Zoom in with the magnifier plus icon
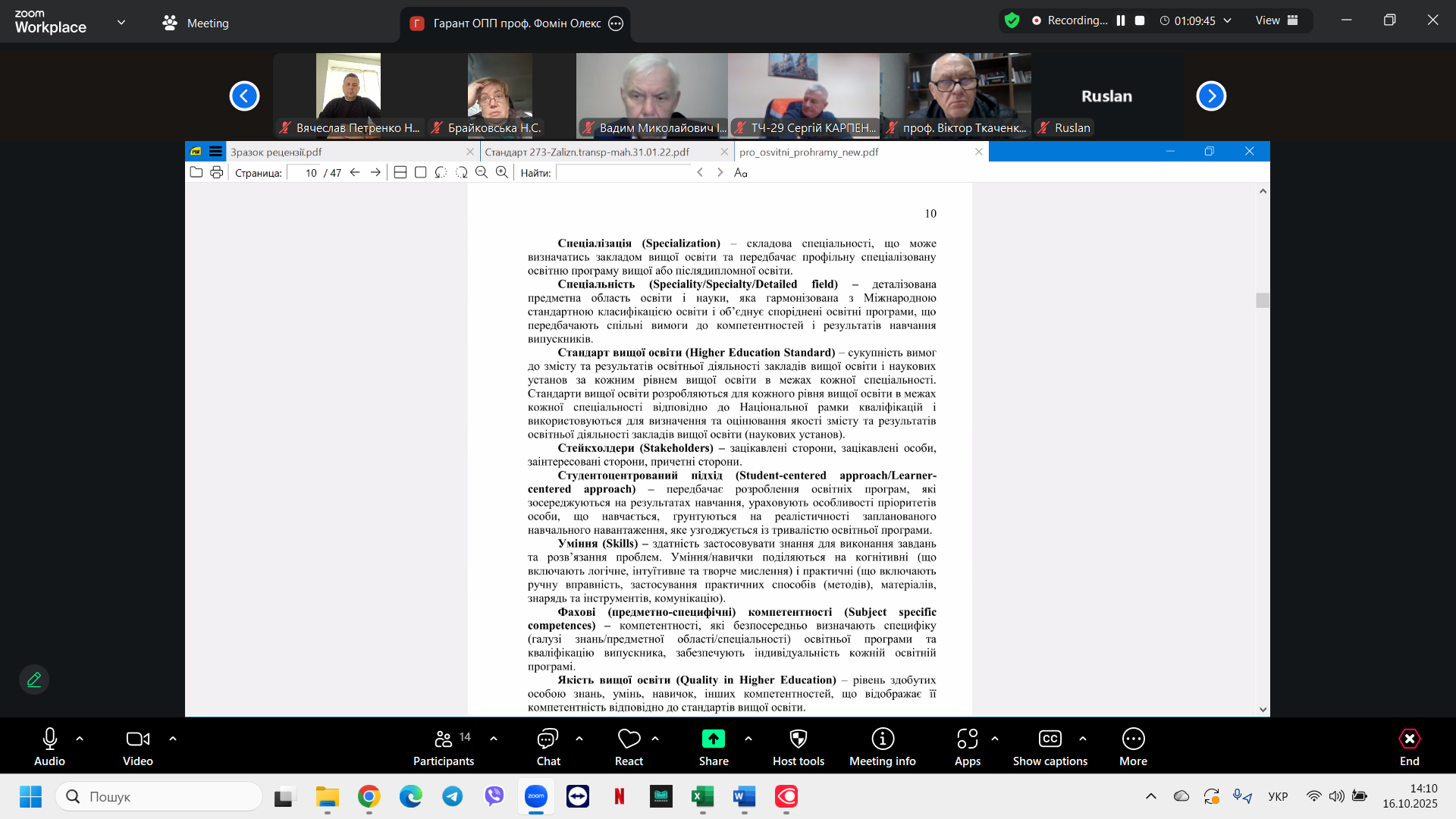Viewport: 1456px width, 819px height. pos(502,172)
